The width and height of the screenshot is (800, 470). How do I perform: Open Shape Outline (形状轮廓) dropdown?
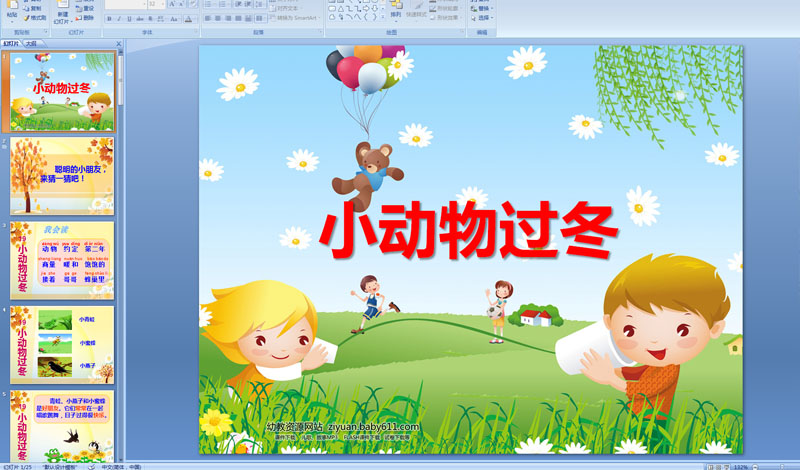[445, 8]
